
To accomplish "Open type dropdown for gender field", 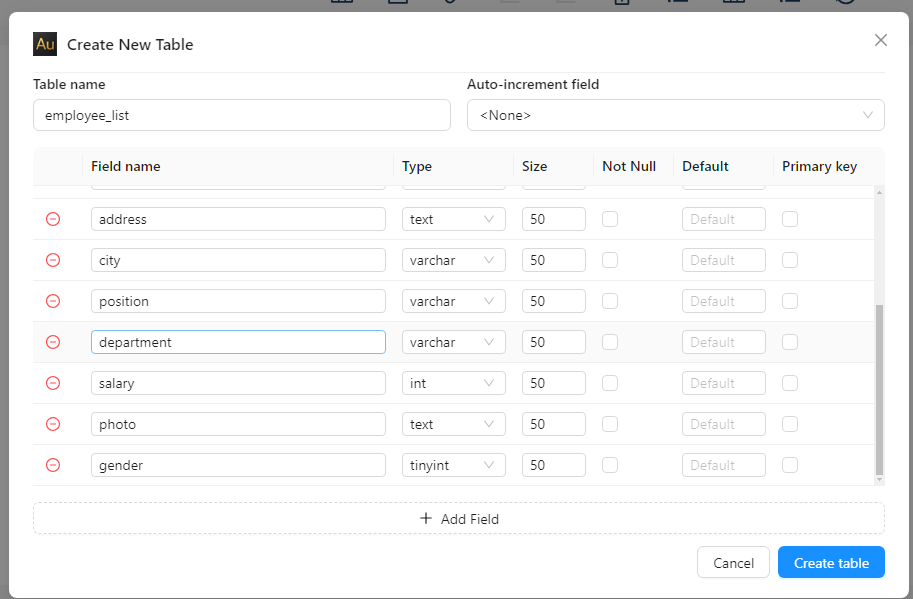I will 454,465.
